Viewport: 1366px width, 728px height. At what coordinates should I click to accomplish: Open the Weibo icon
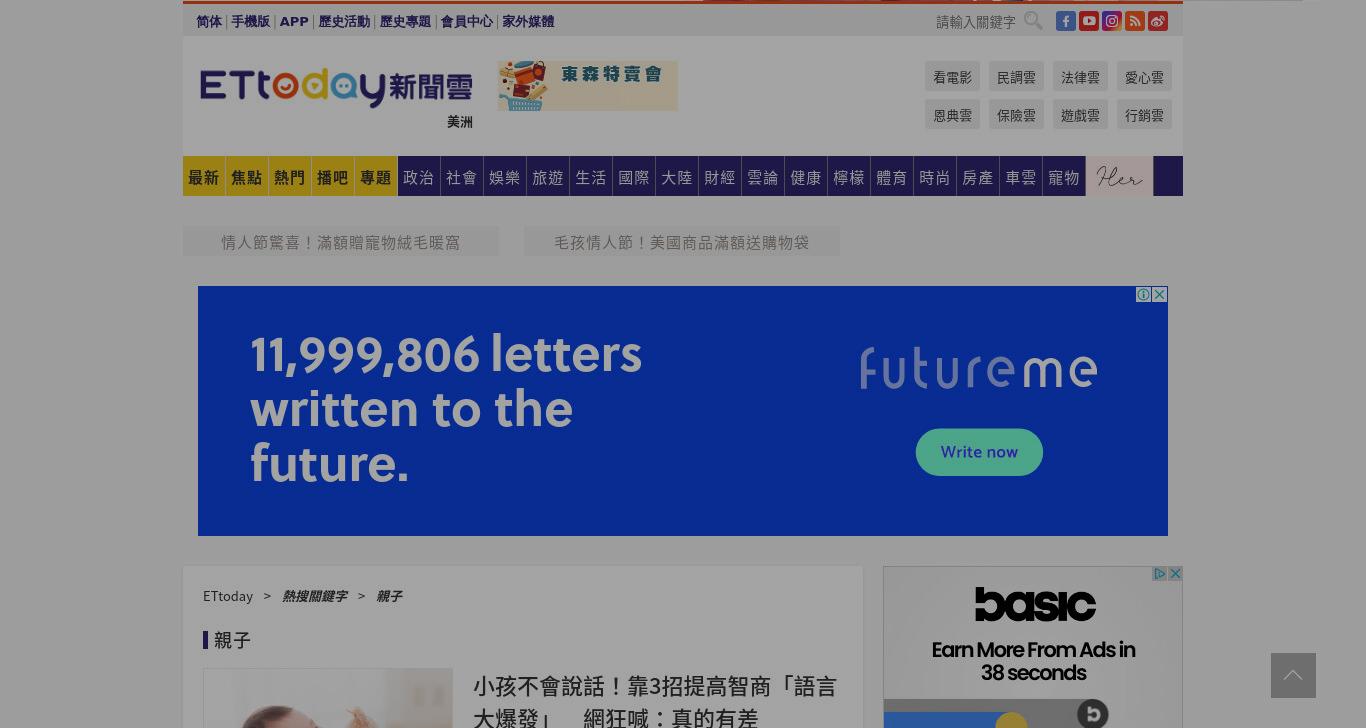click(1158, 21)
